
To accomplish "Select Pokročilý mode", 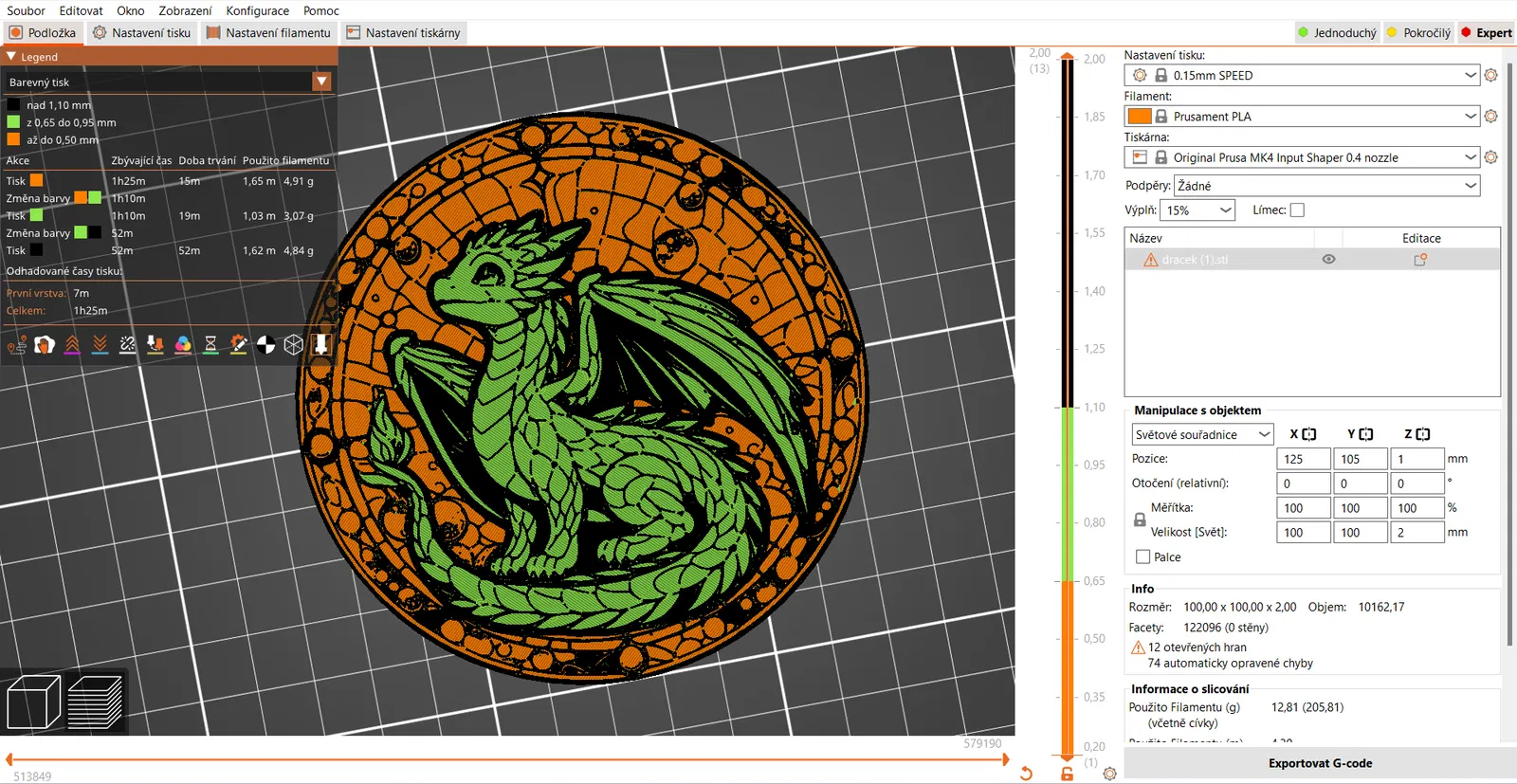I will [x=1418, y=33].
